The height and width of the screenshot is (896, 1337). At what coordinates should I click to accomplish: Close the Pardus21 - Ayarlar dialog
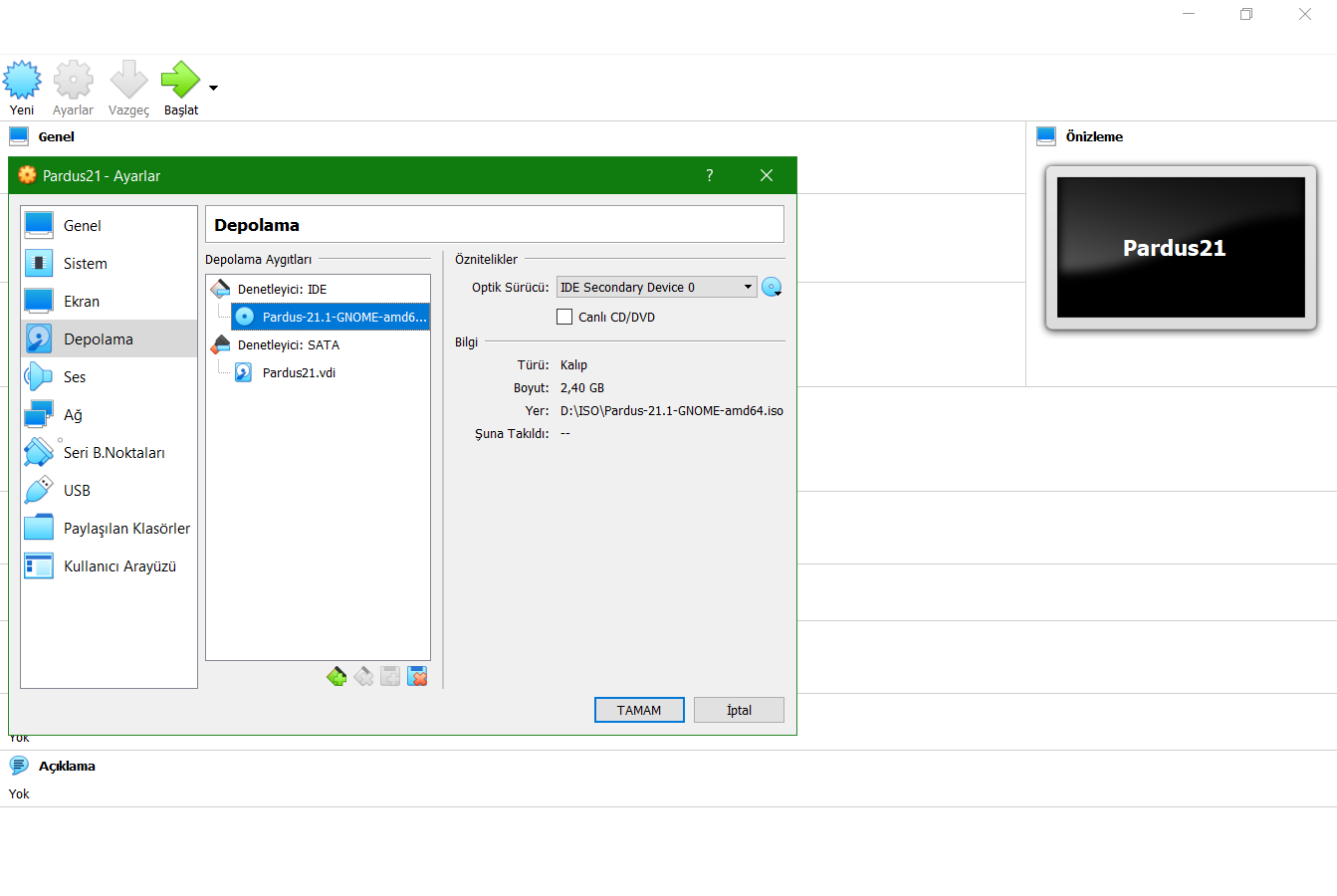767,175
